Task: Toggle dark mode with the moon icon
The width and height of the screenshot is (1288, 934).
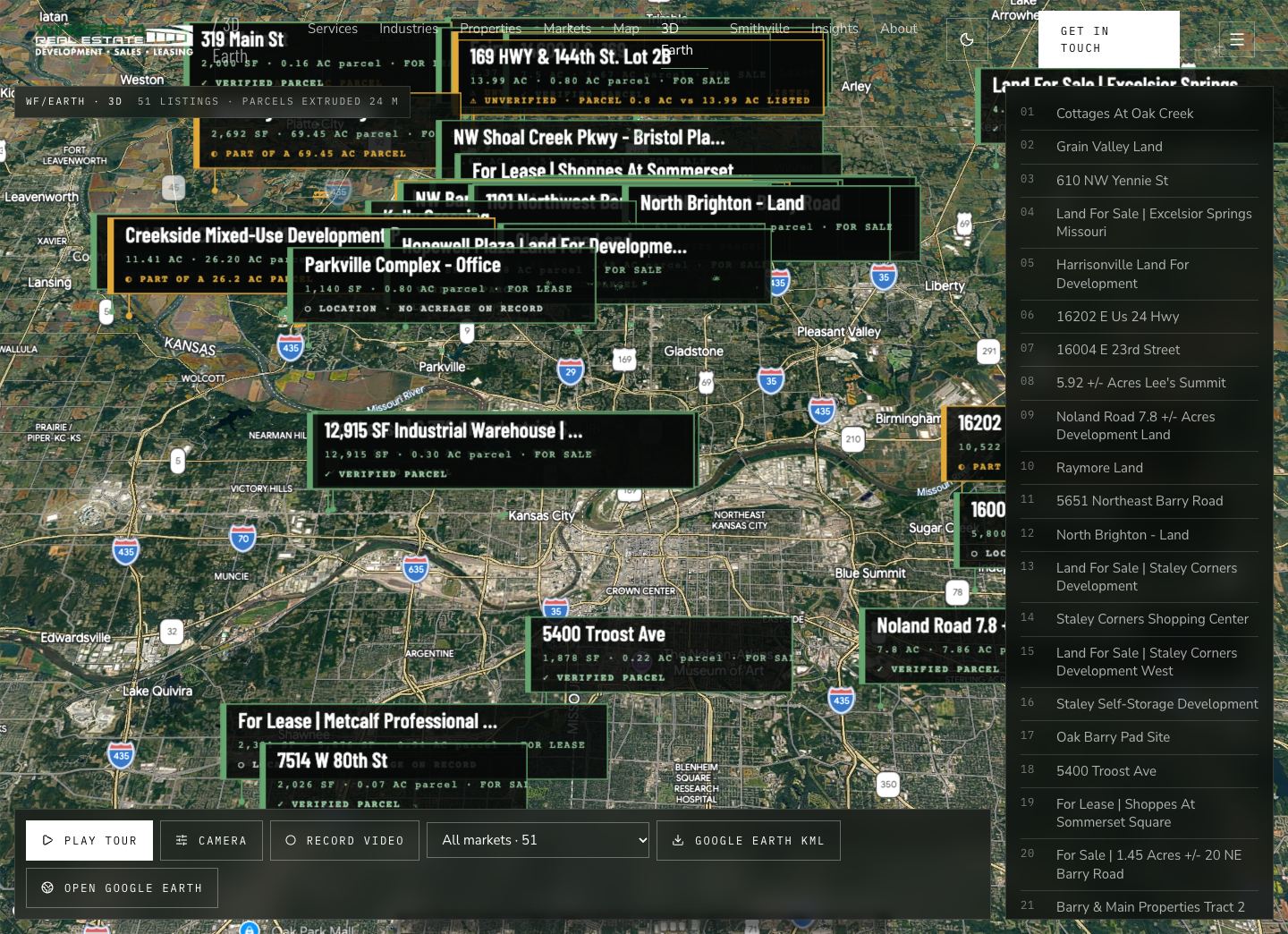Action: pyautogui.click(x=967, y=39)
